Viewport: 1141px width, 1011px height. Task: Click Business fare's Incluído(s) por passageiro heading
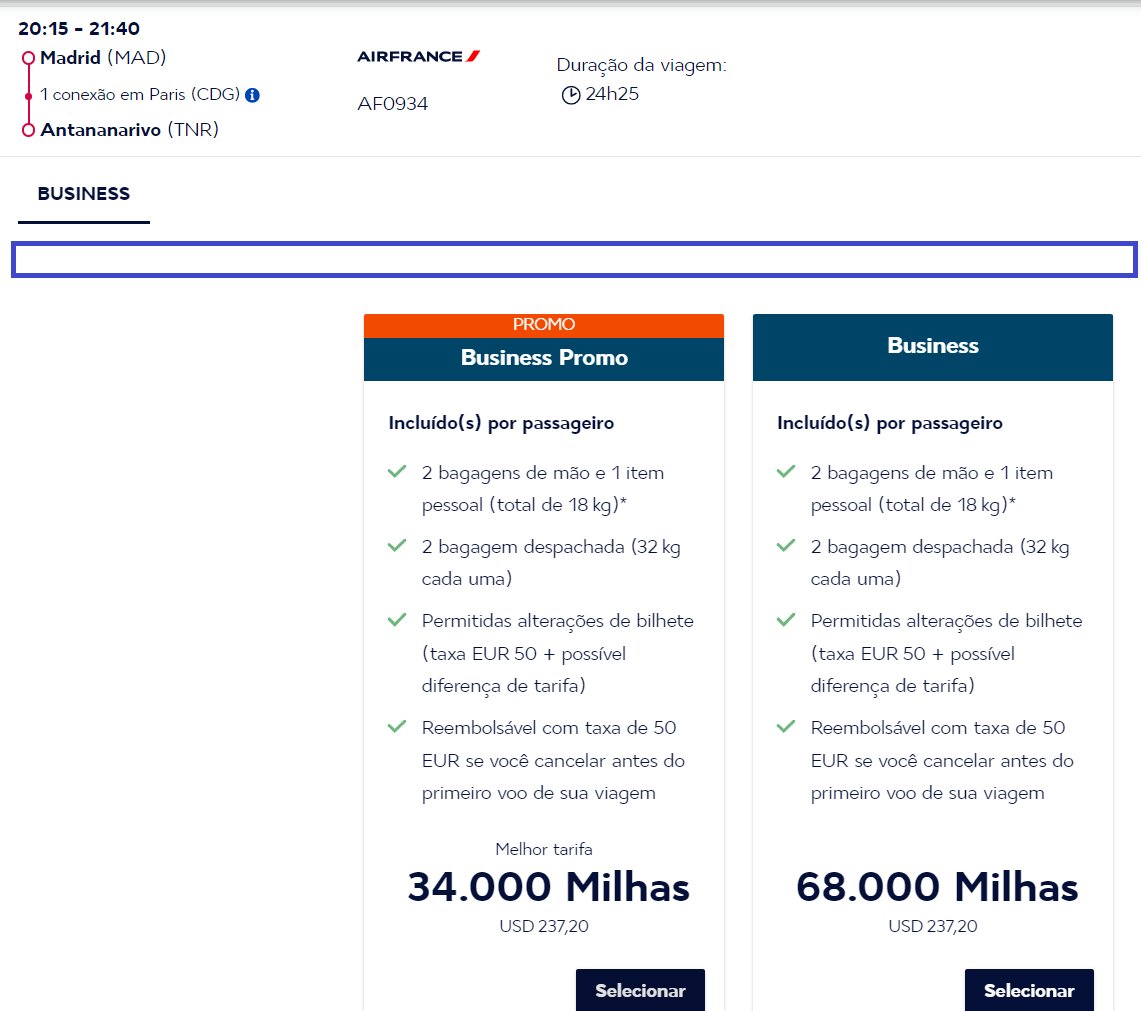890,423
